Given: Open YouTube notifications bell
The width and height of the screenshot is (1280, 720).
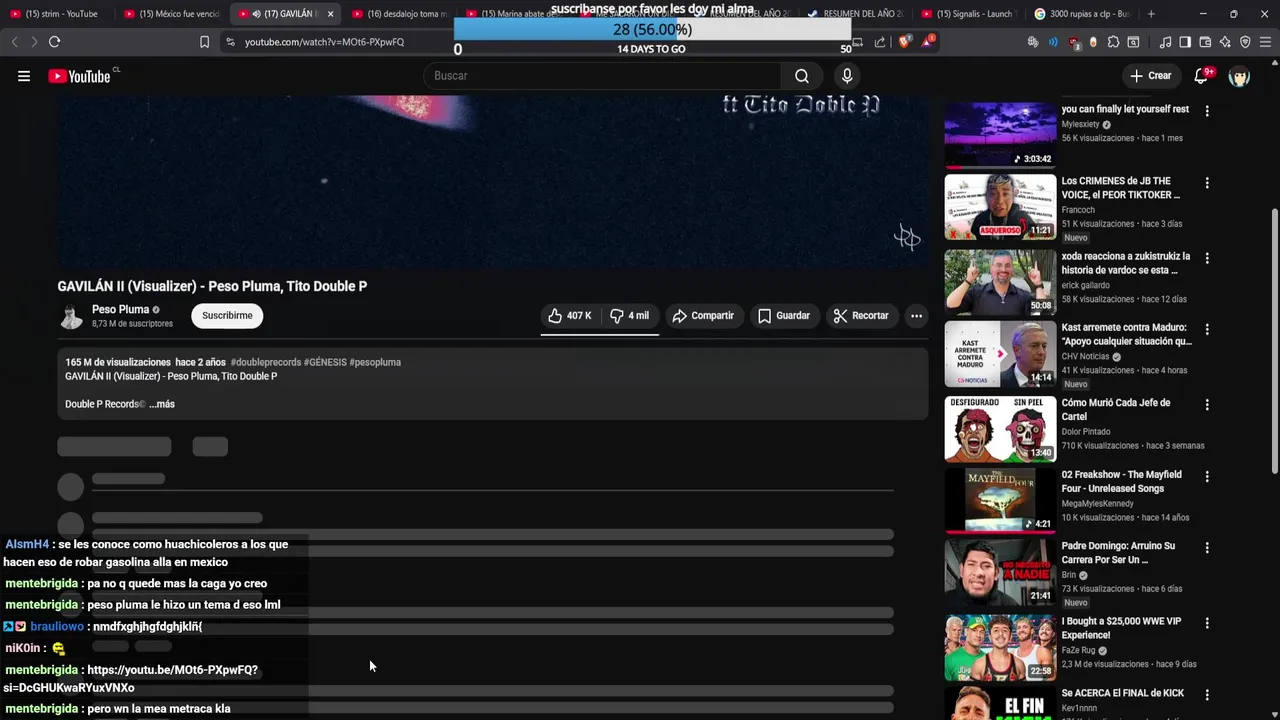Looking at the screenshot, I should (1202, 76).
